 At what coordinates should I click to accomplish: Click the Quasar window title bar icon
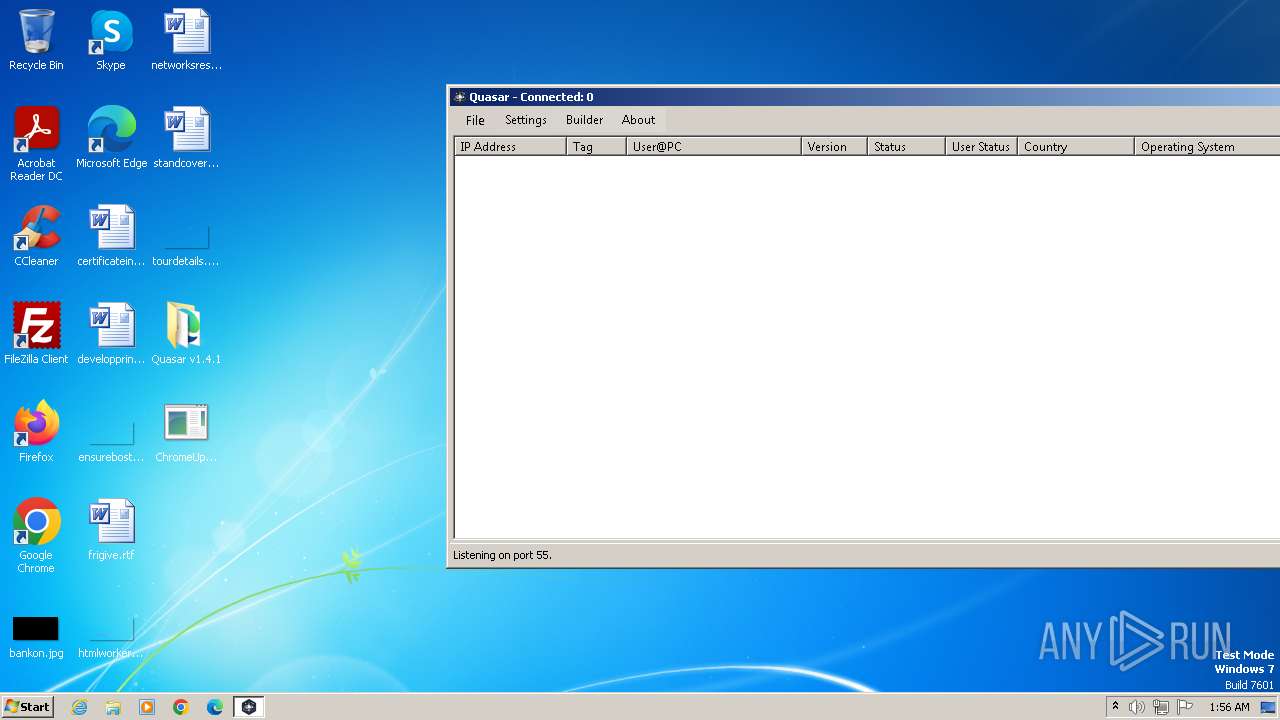[459, 97]
